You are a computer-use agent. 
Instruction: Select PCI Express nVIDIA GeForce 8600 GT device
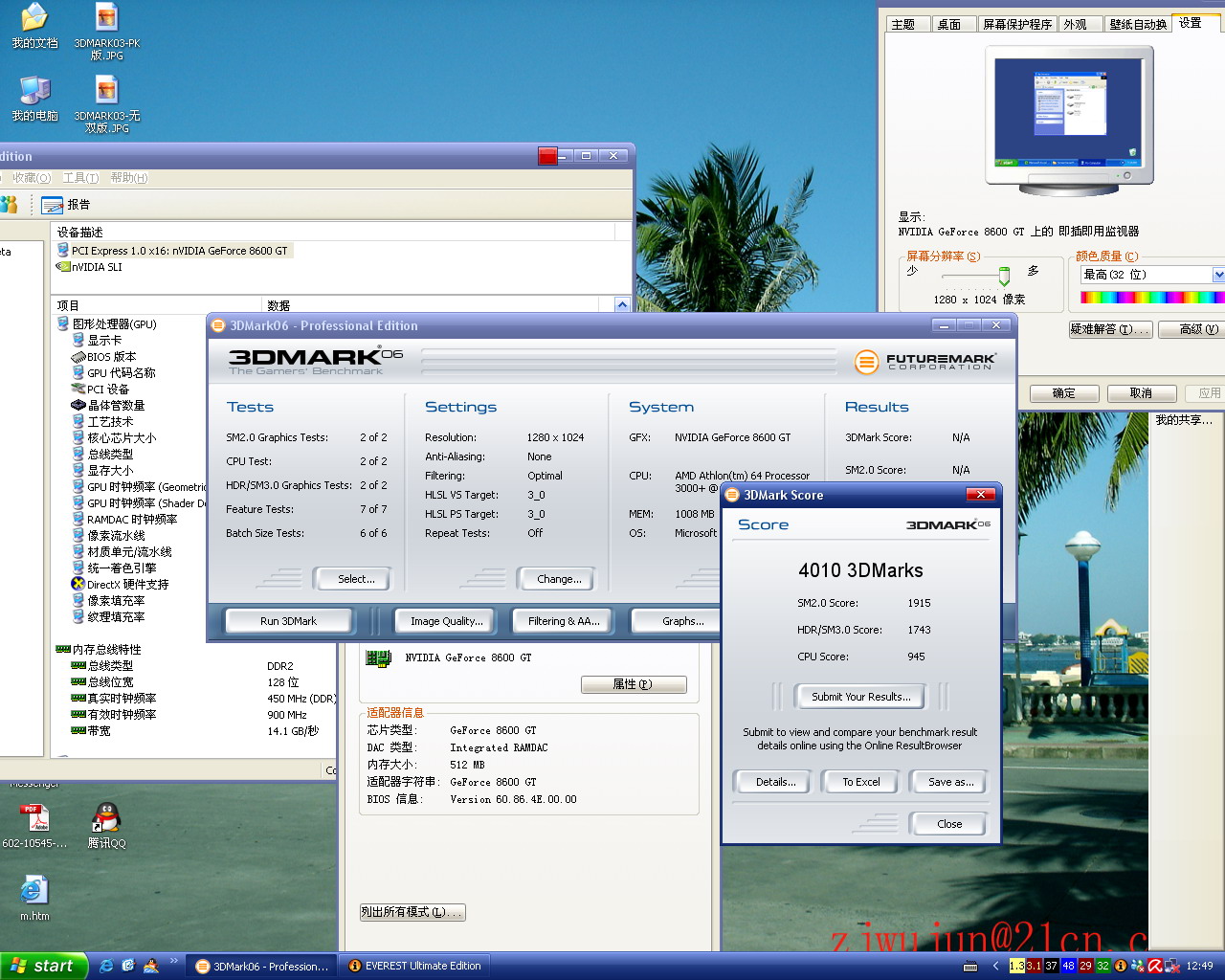[178, 251]
